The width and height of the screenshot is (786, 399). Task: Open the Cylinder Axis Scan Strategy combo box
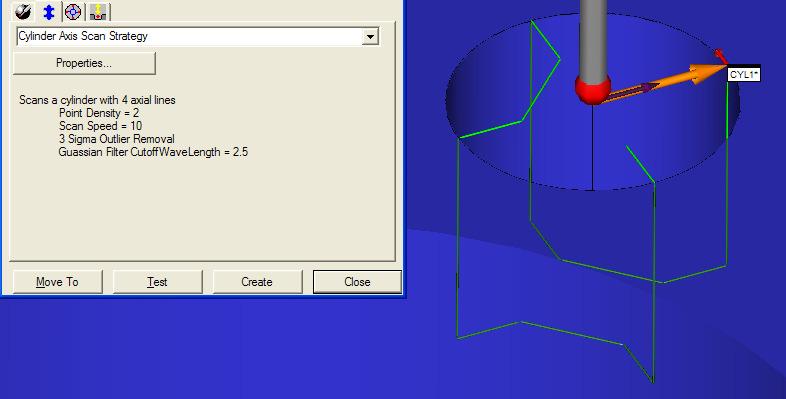pyautogui.click(x=198, y=37)
